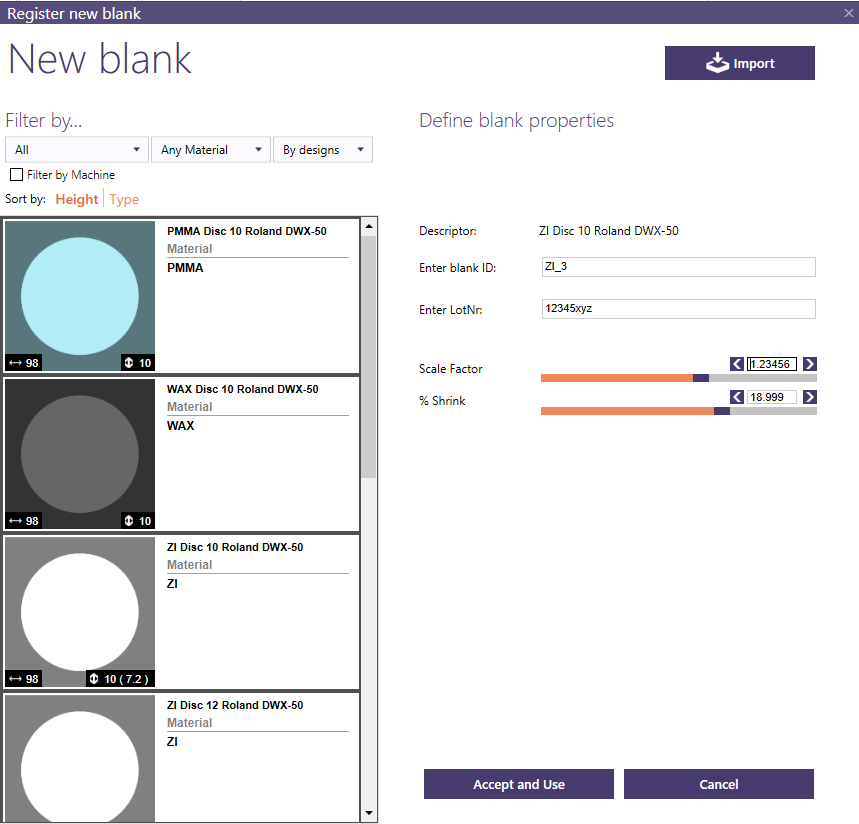Expand the By designs dropdown
Screen dimensions: 859x824
tap(323, 150)
